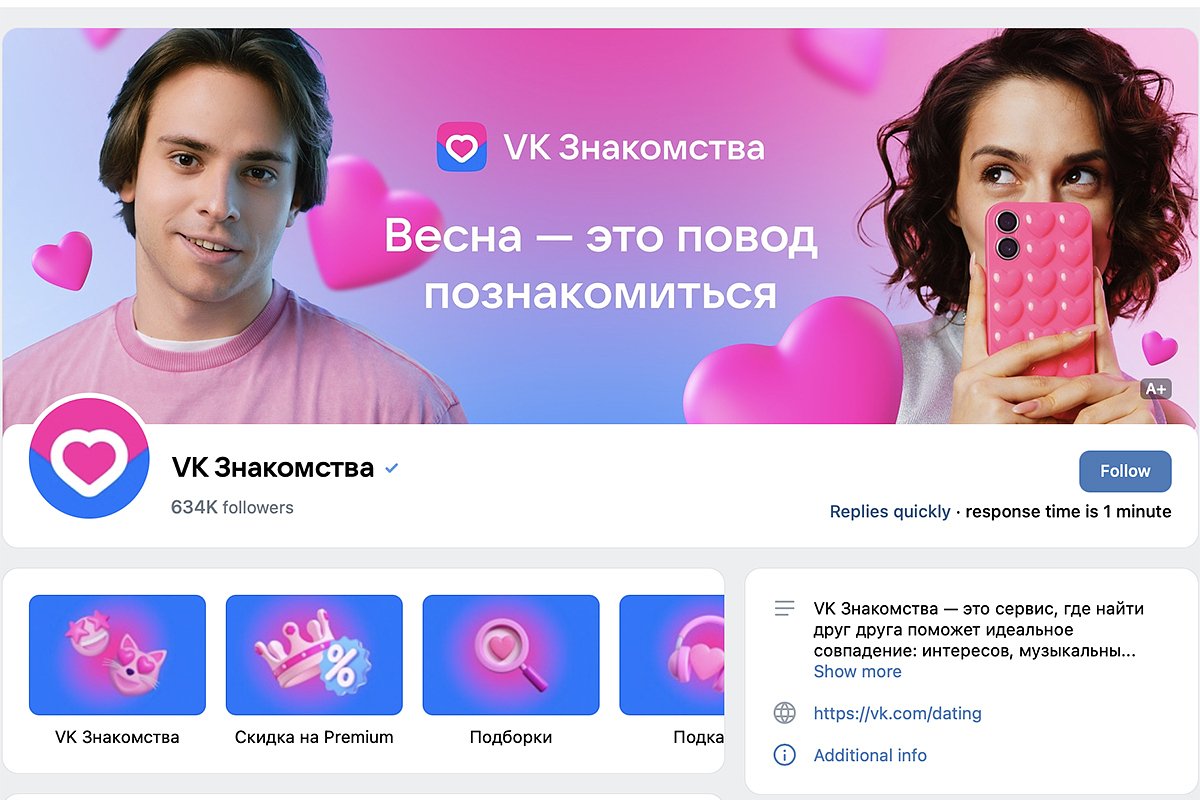Click the Follow button
Viewport: 1200px width, 800px height.
1125,471
